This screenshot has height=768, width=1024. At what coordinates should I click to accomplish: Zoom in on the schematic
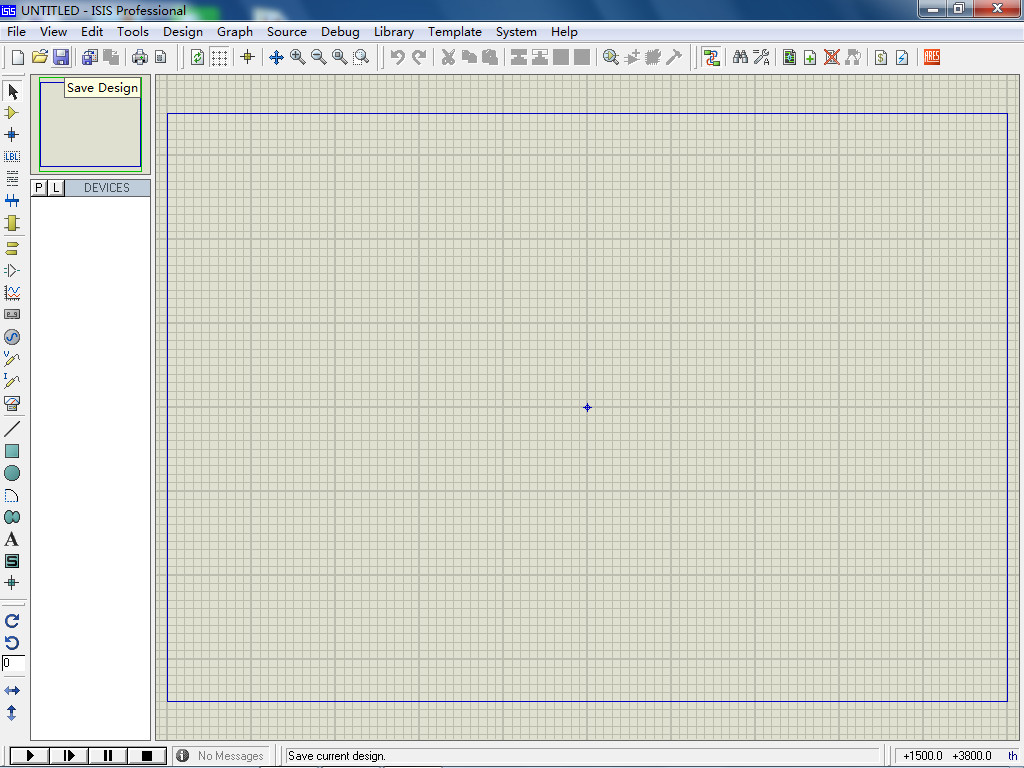point(297,57)
